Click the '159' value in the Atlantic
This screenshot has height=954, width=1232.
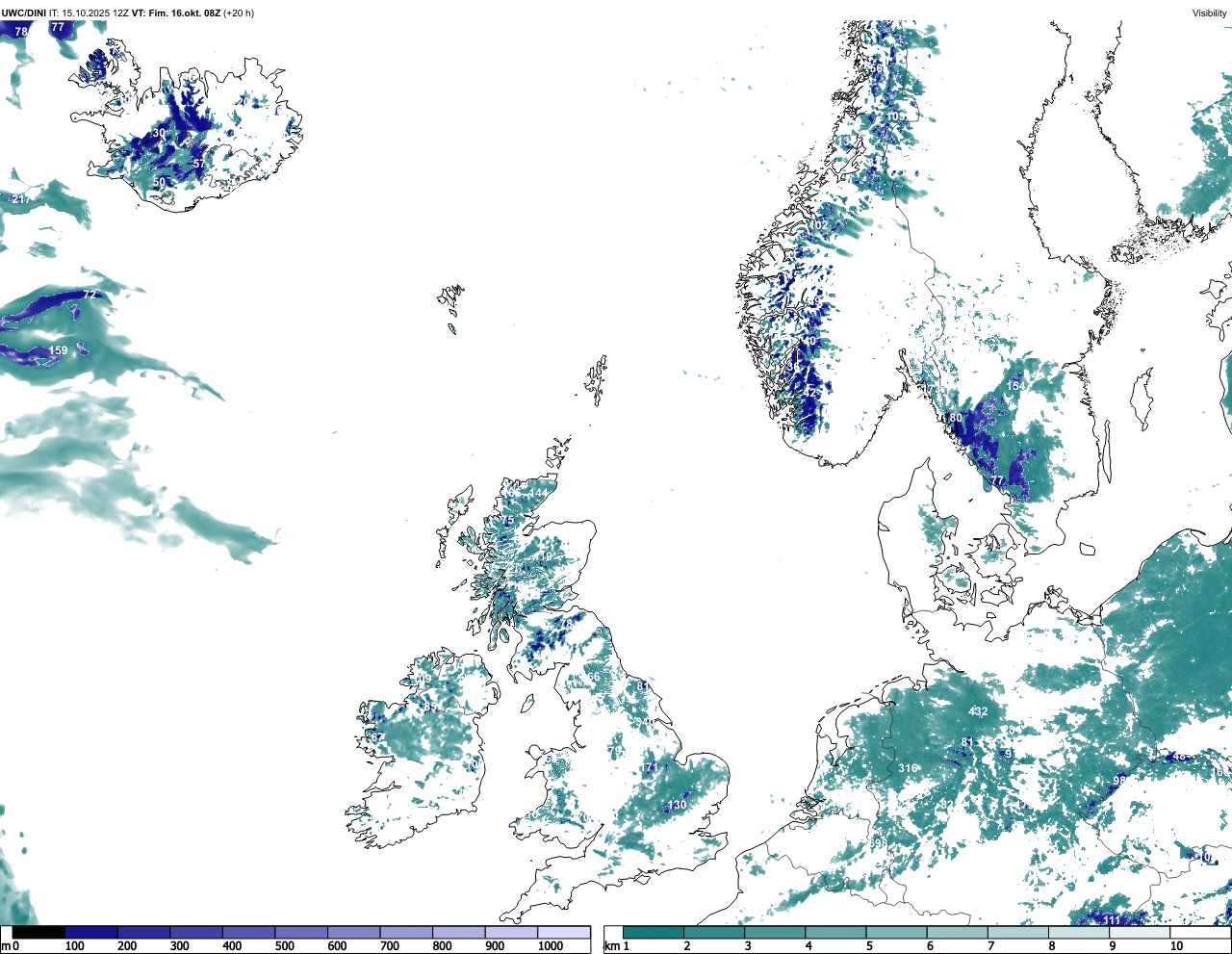(x=59, y=350)
